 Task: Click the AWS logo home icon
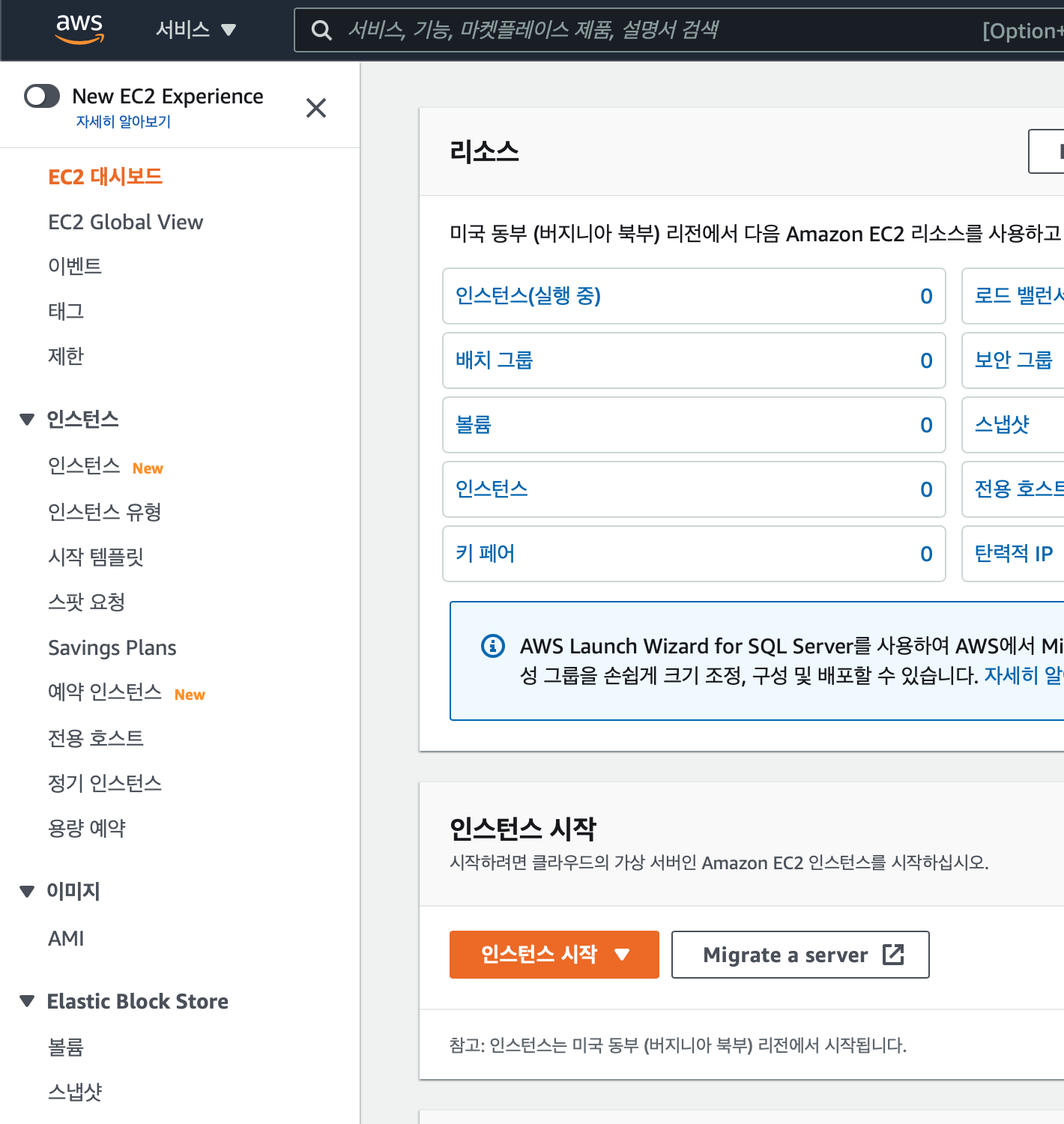(79, 29)
